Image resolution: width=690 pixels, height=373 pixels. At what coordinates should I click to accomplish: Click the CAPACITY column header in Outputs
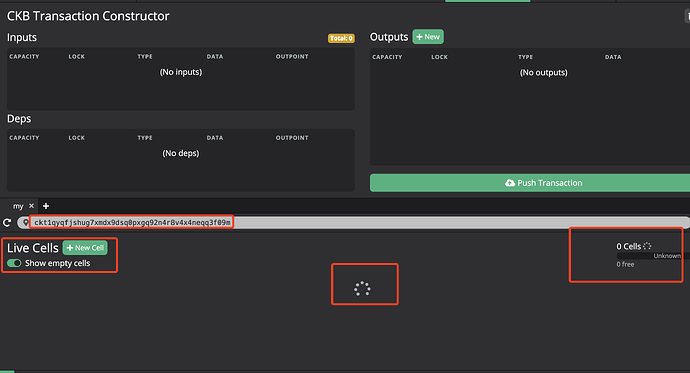387,57
